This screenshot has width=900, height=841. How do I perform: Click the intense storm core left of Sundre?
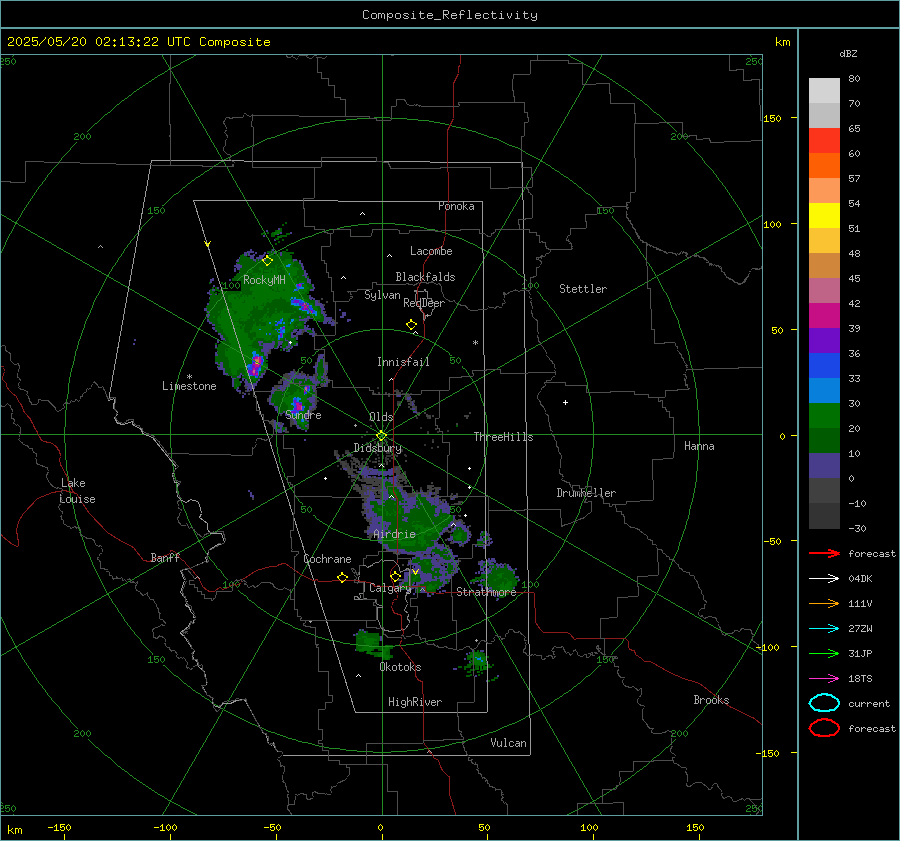click(257, 364)
